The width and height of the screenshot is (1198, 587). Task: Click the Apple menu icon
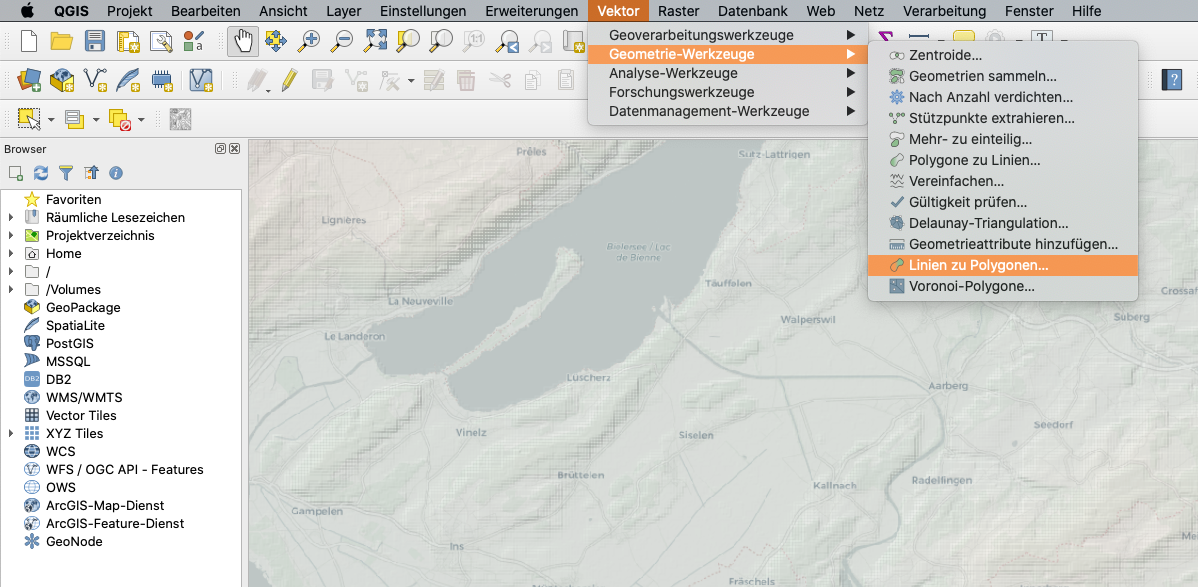coord(27,11)
